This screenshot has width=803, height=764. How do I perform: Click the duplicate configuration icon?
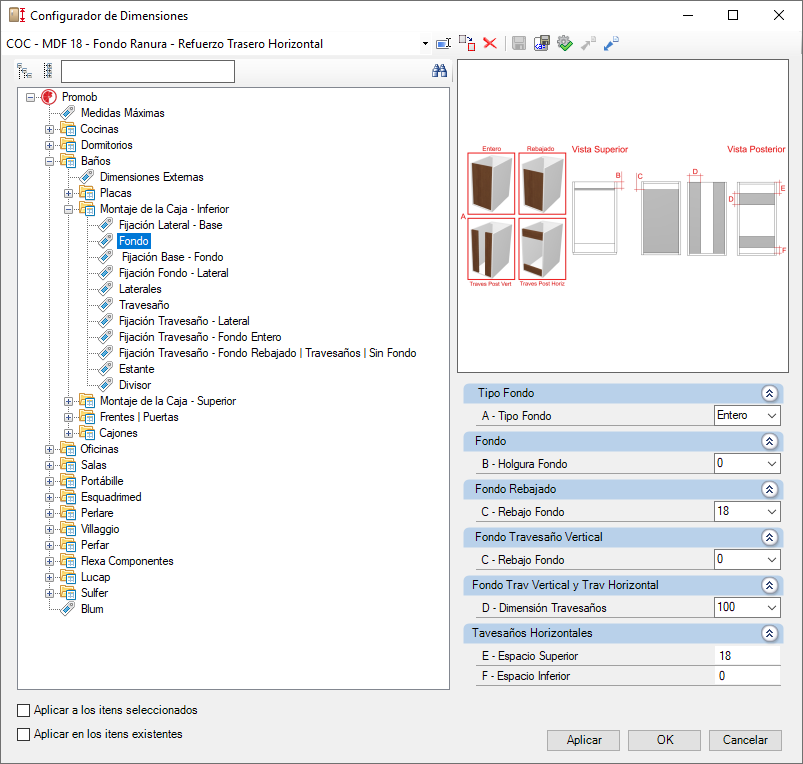(467, 43)
